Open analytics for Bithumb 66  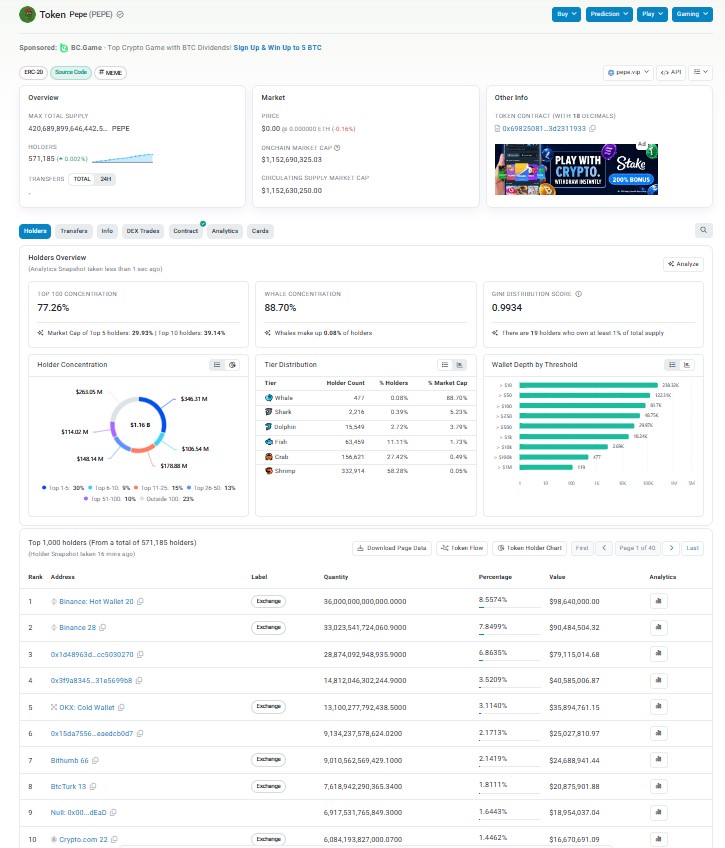659,759
